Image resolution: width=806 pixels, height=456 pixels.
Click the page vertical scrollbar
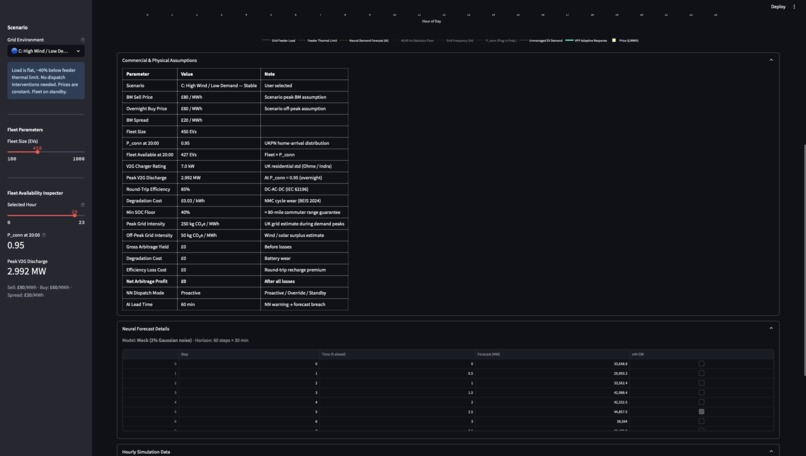[804, 260]
